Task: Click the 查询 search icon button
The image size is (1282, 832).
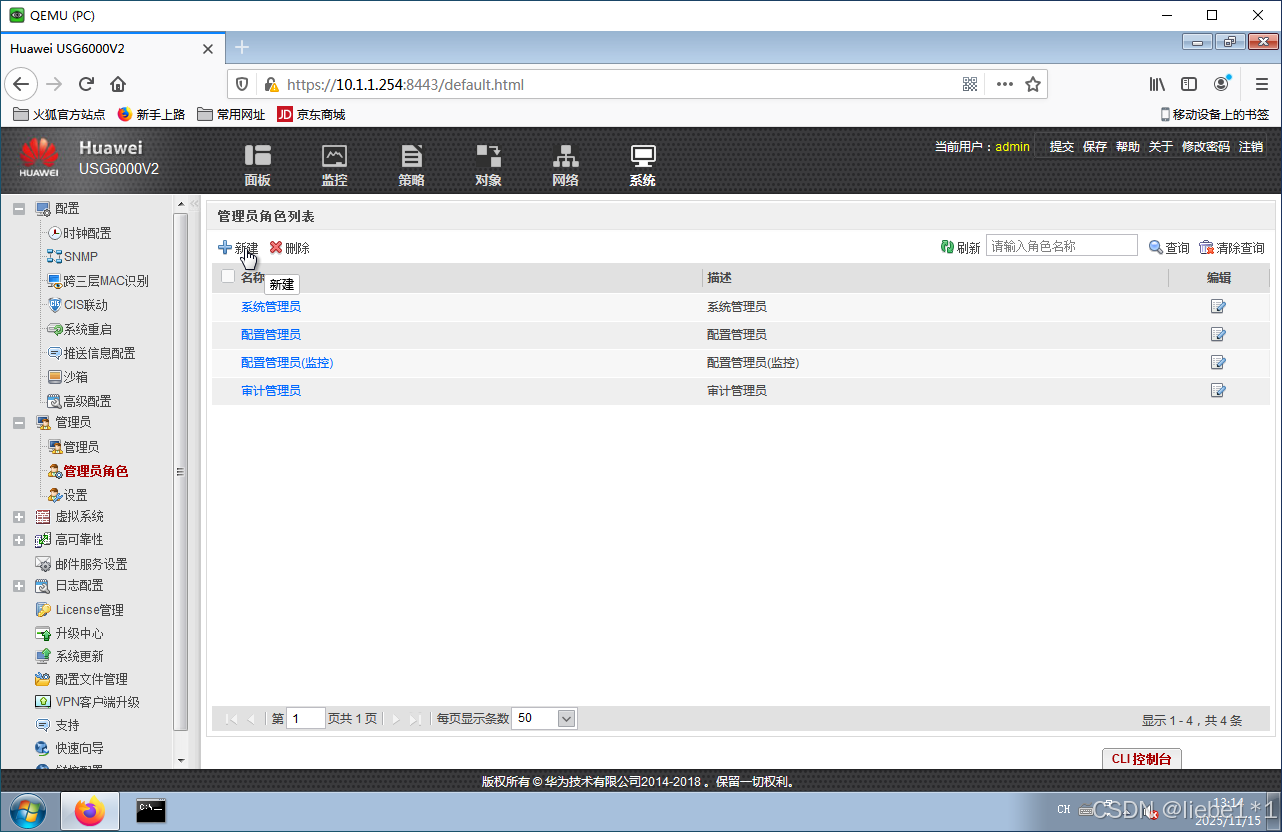Action: [x=1169, y=247]
